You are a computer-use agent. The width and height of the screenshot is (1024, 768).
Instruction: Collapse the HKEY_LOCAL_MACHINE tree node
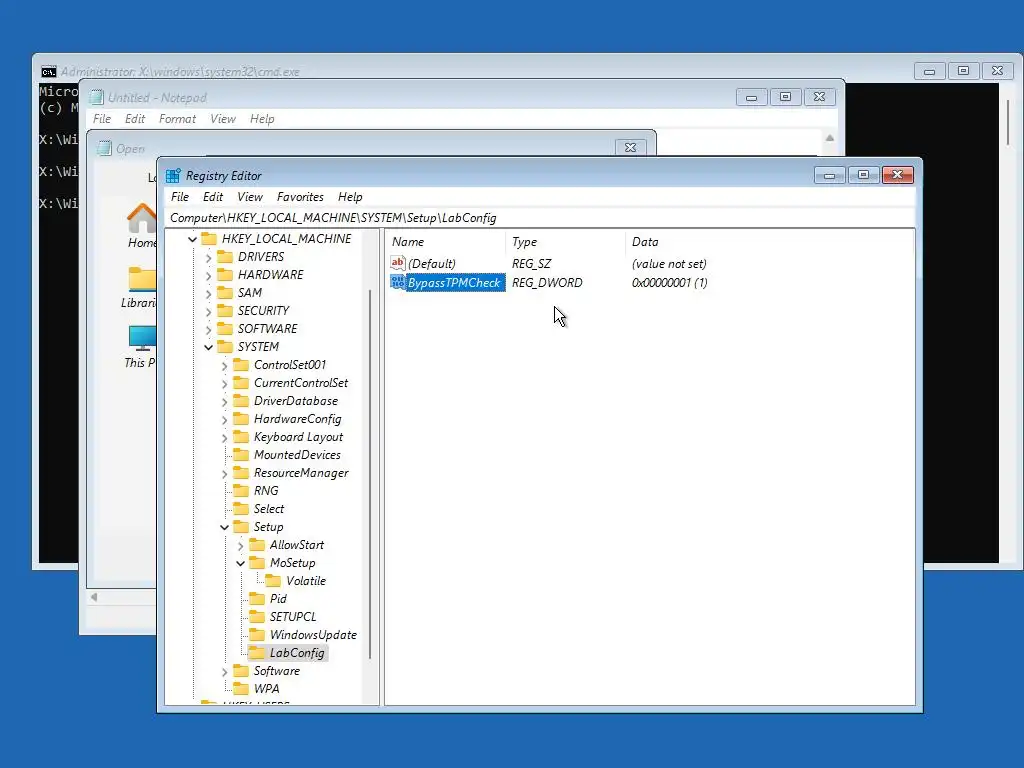coord(192,239)
